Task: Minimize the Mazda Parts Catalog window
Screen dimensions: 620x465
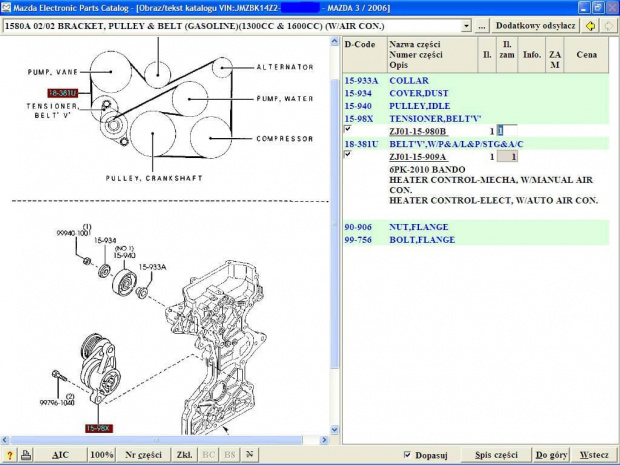Action: click(585, 8)
